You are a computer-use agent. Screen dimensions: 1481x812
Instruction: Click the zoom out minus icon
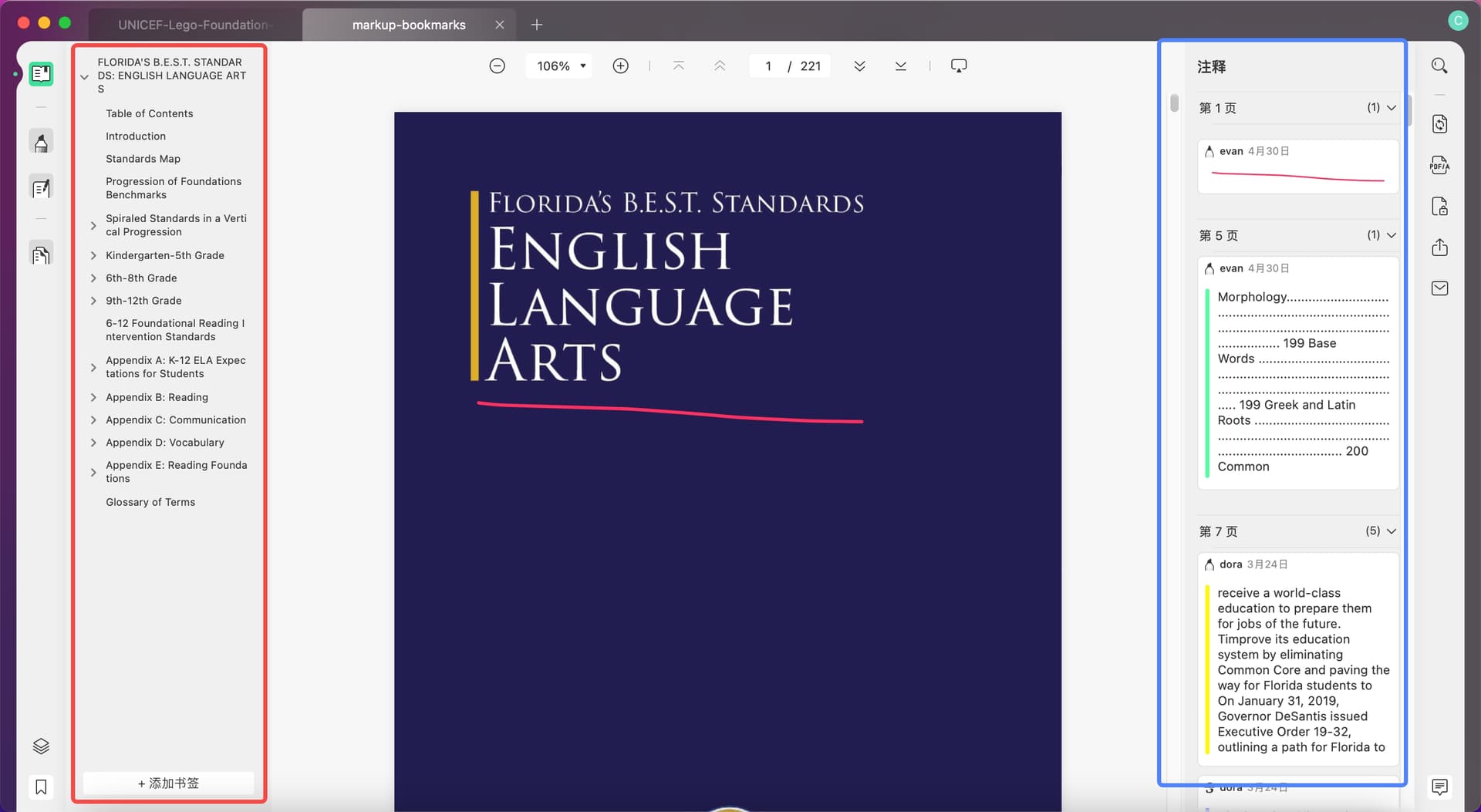pos(498,66)
